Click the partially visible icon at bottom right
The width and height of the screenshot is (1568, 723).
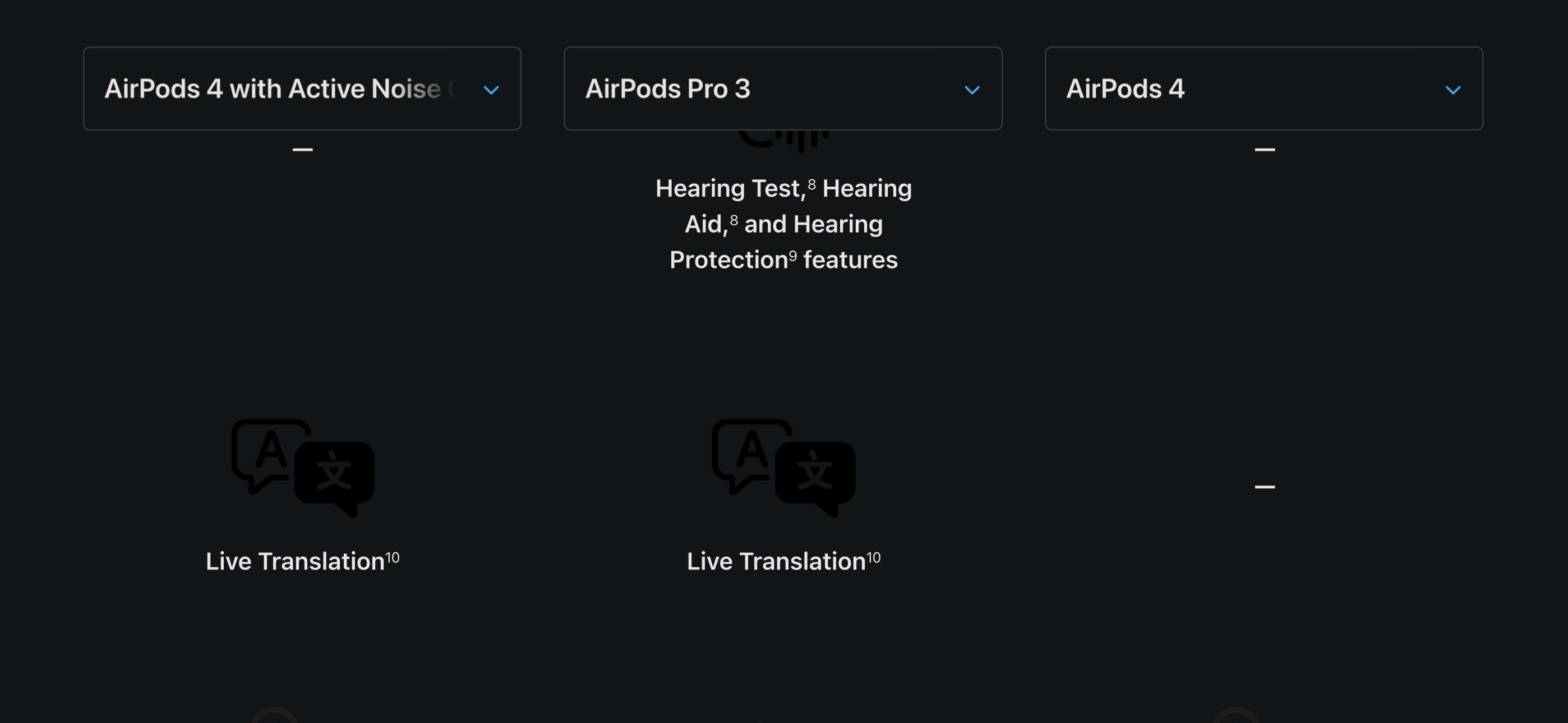tap(1235, 716)
